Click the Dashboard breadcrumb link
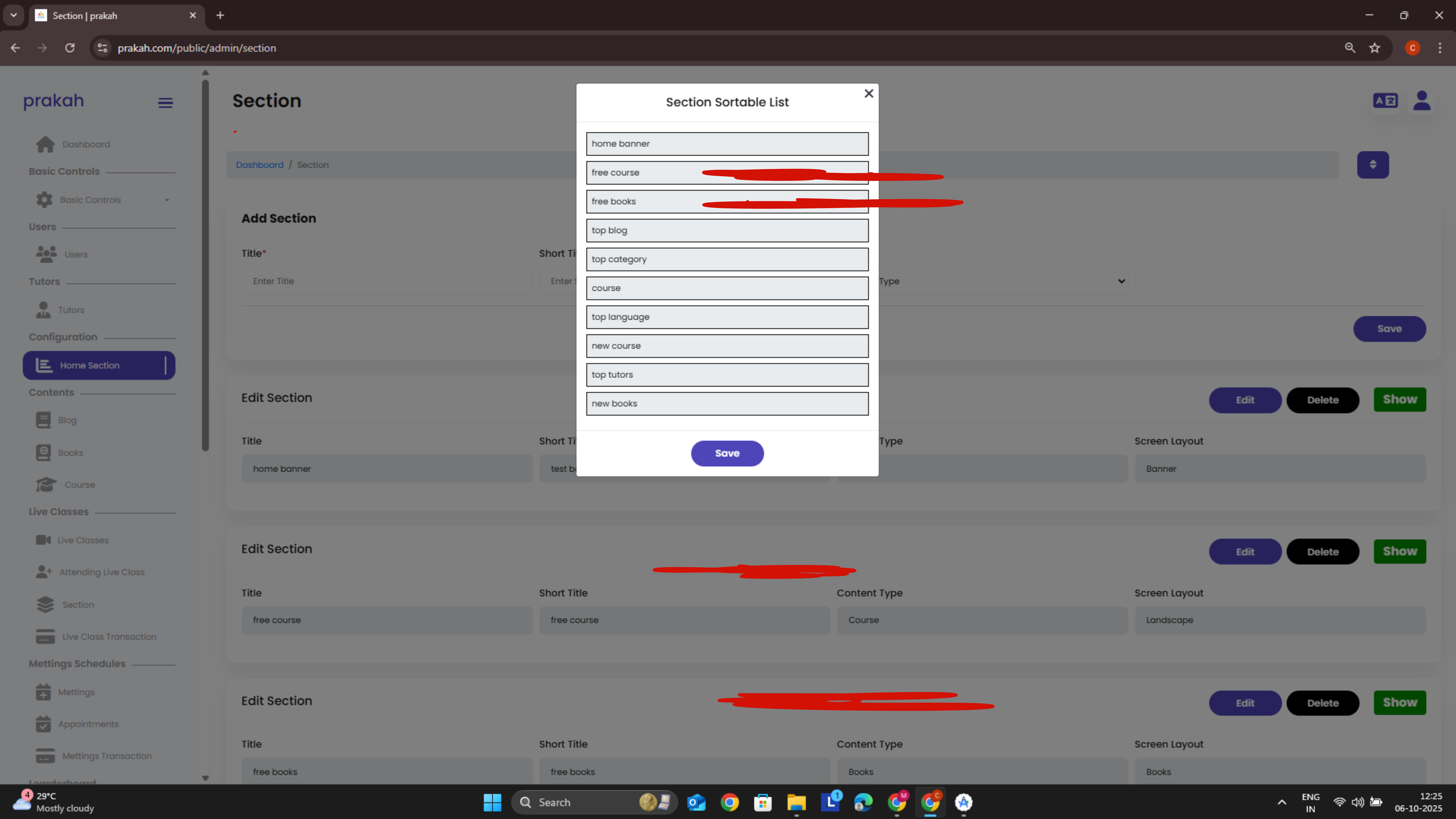 point(259,165)
